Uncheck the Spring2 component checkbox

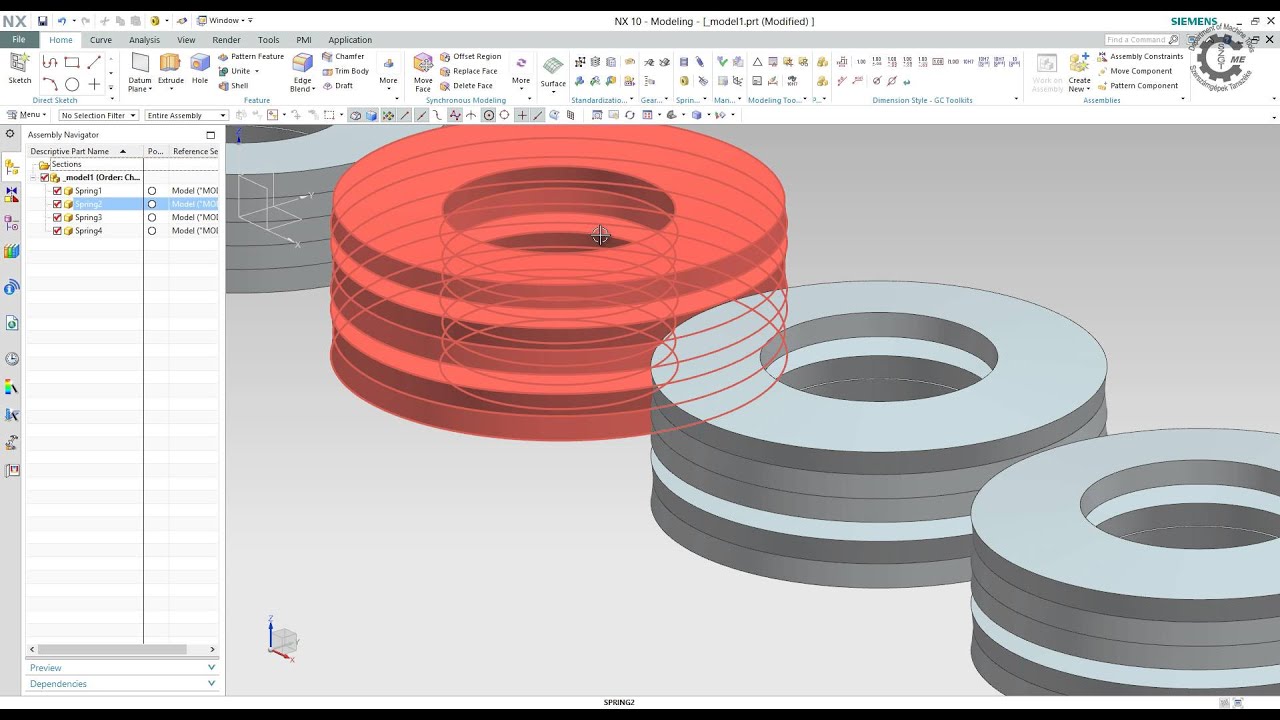pos(57,204)
